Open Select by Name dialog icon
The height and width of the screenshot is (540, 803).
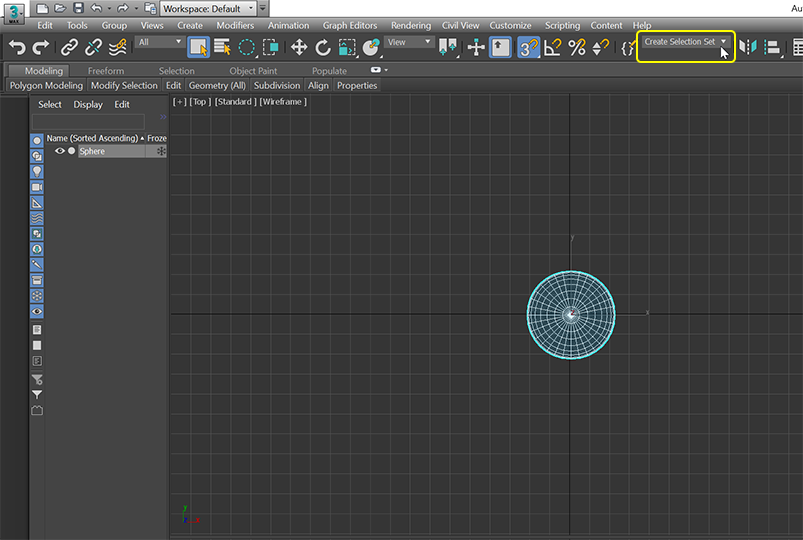[x=222, y=47]
